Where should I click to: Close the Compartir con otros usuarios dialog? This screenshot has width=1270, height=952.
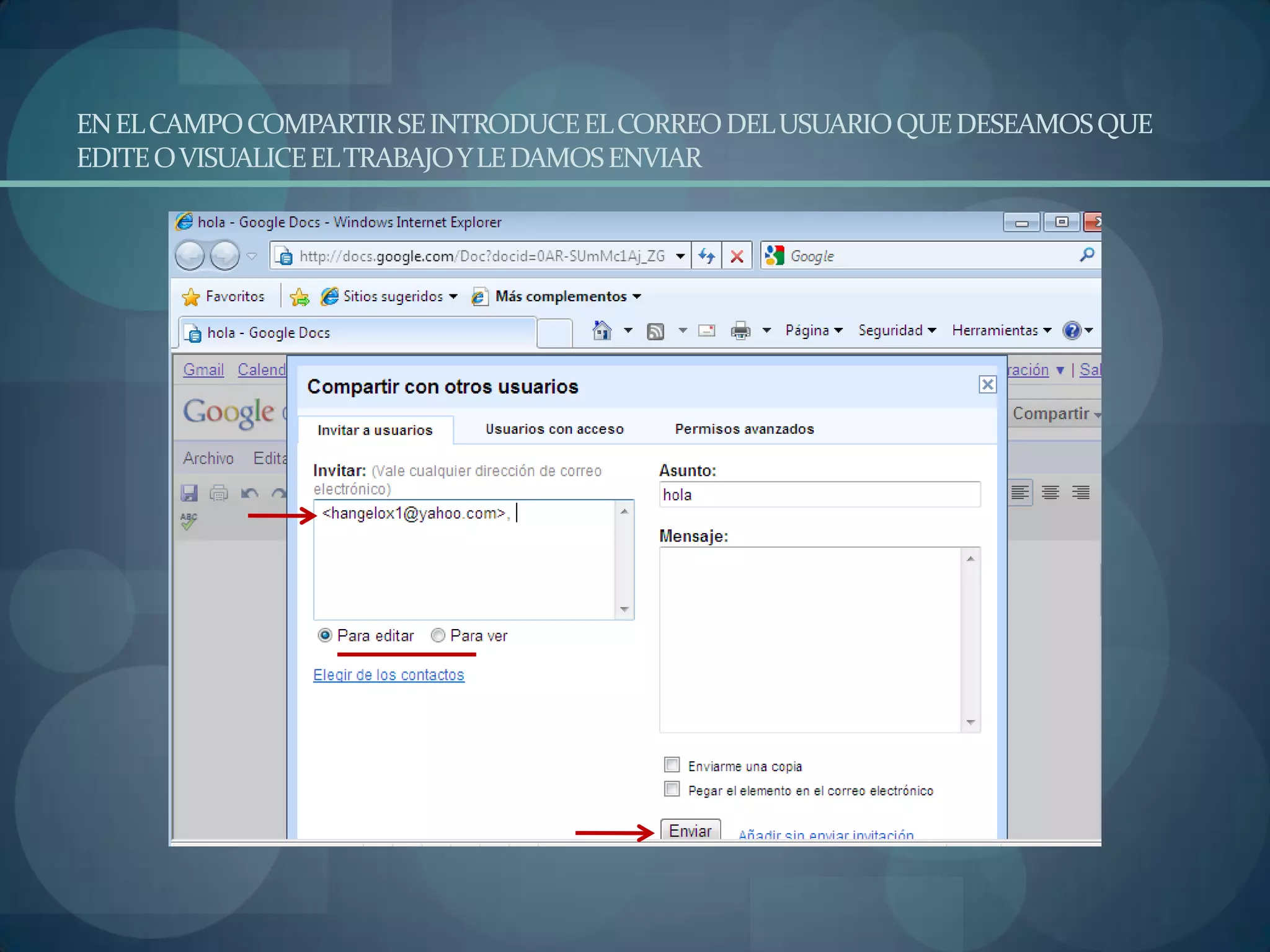(987, 385)
